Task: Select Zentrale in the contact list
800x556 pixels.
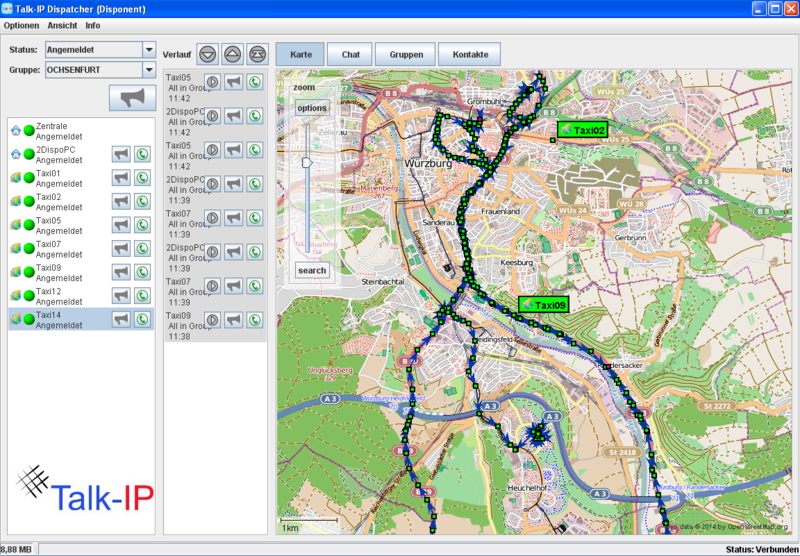Action: click(82, 131)
